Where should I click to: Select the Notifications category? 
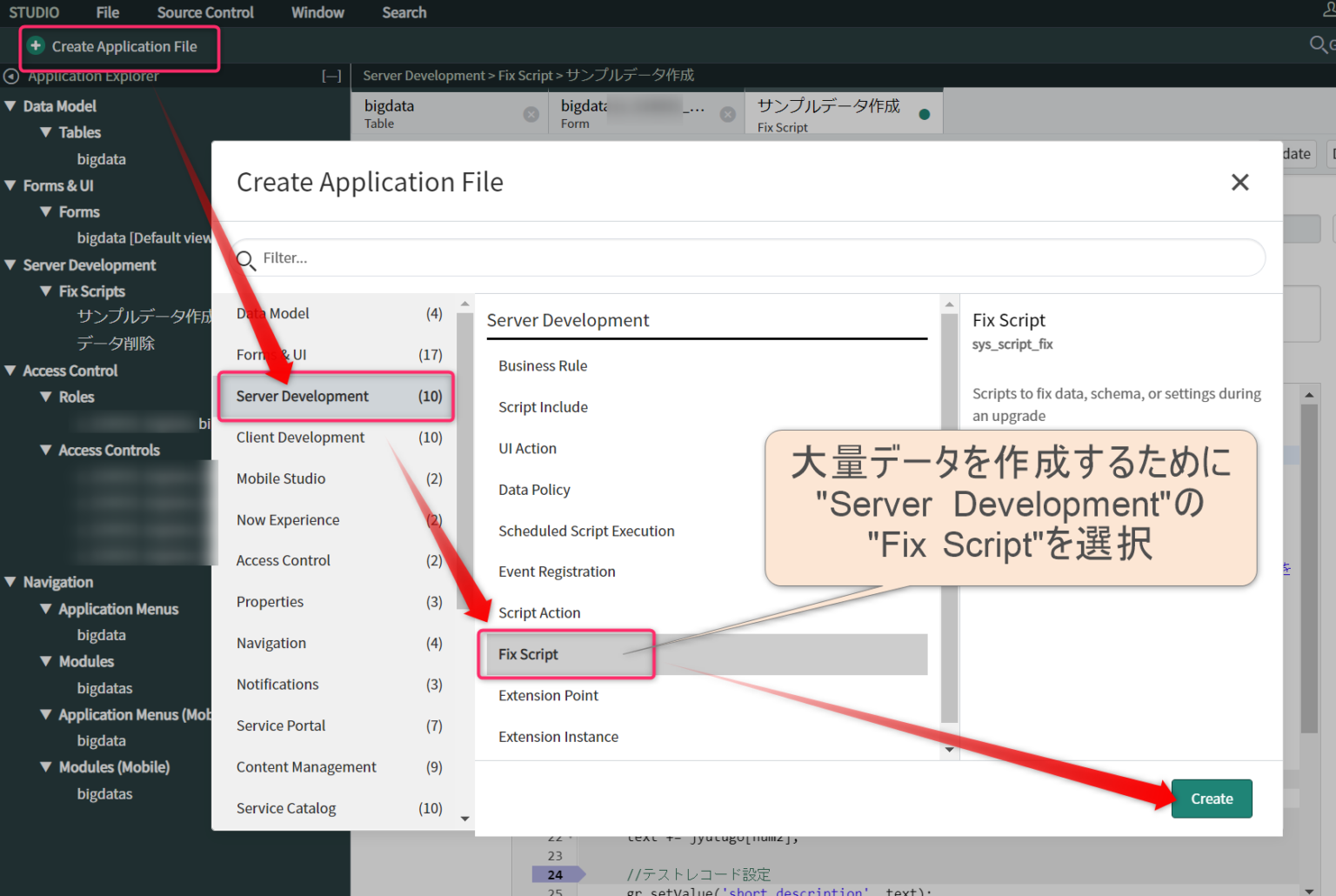click(339, 684)
